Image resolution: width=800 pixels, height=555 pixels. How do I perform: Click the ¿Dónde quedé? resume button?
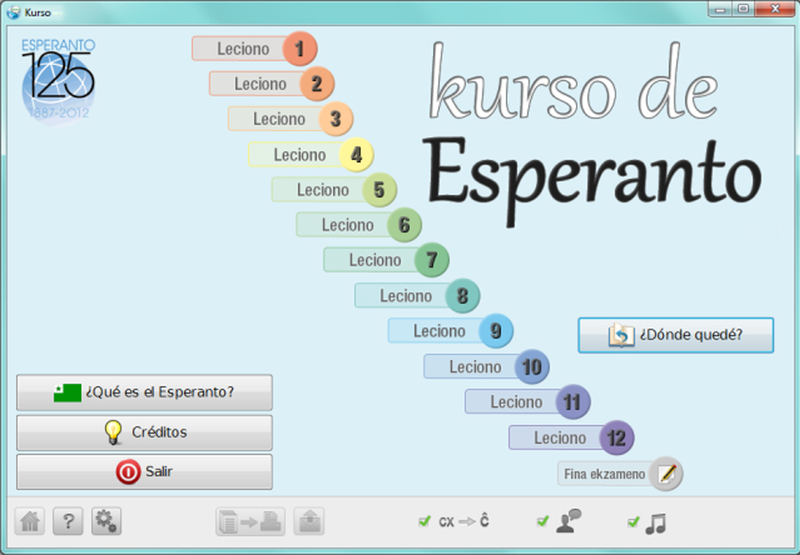click(x=676, y=335)
